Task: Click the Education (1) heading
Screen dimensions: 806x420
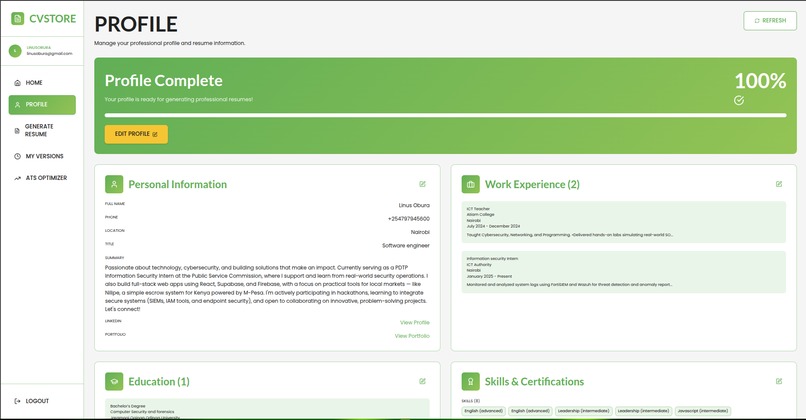Action: [159, 381]
